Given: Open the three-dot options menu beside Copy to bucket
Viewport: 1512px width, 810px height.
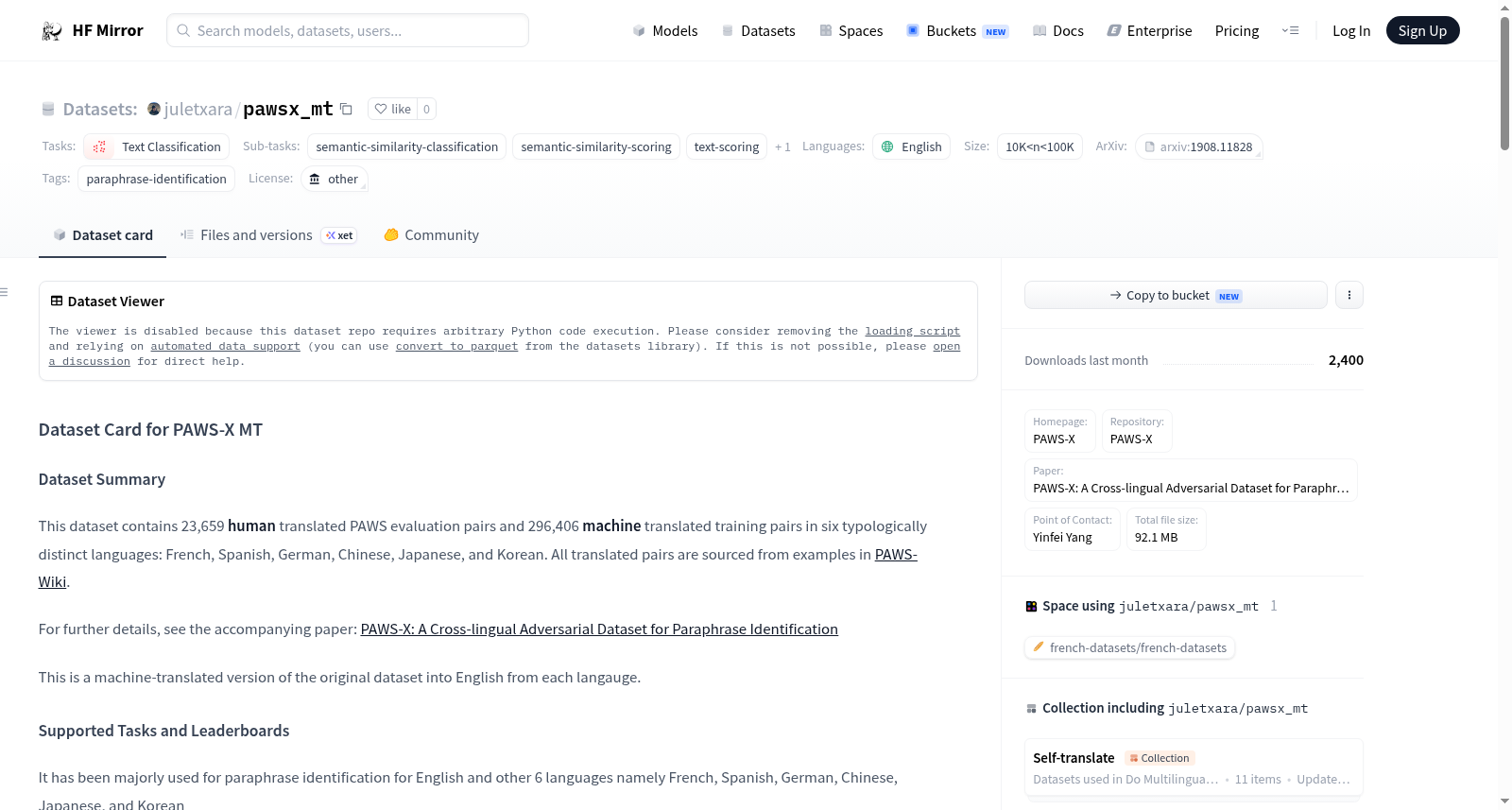Looking at the screenshot, I should [x=1349, y=295].
